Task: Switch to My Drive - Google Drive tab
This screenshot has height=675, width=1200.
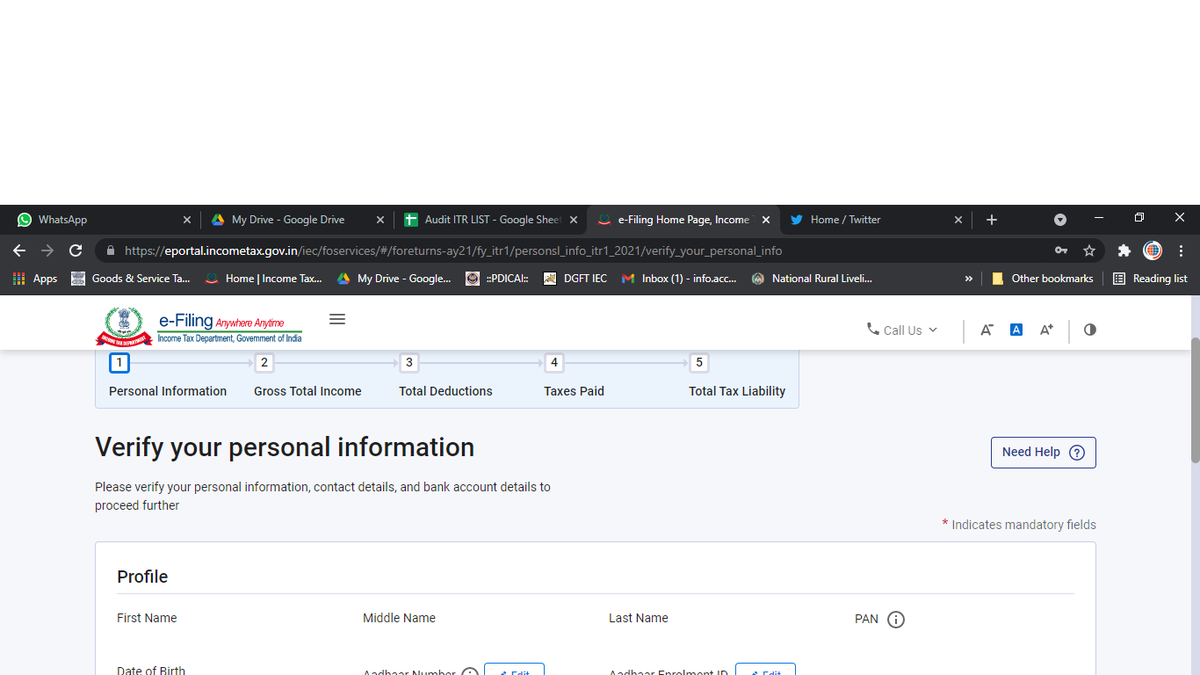Action: [297, 219]
